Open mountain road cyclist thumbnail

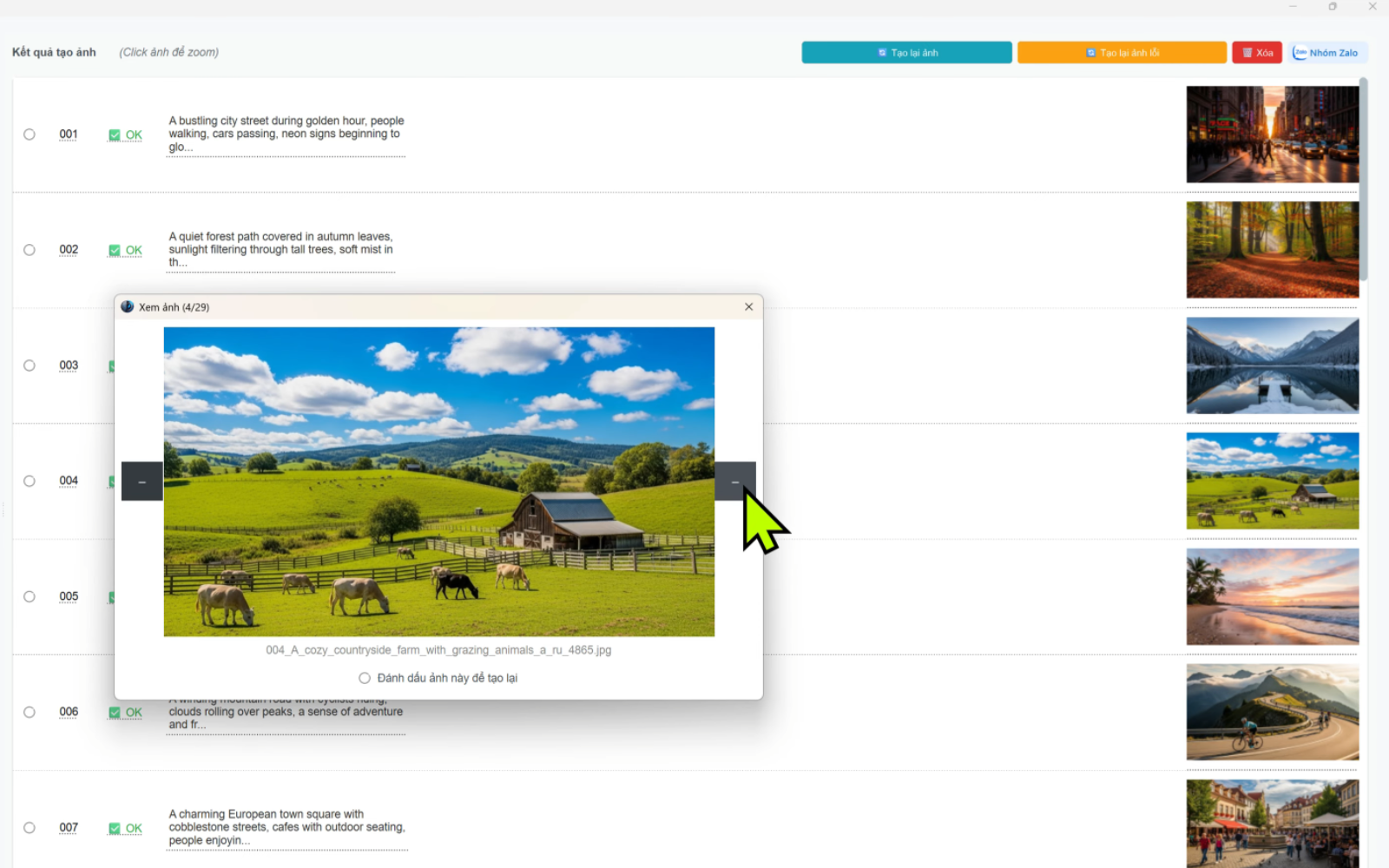click(x=1273, y=712)
